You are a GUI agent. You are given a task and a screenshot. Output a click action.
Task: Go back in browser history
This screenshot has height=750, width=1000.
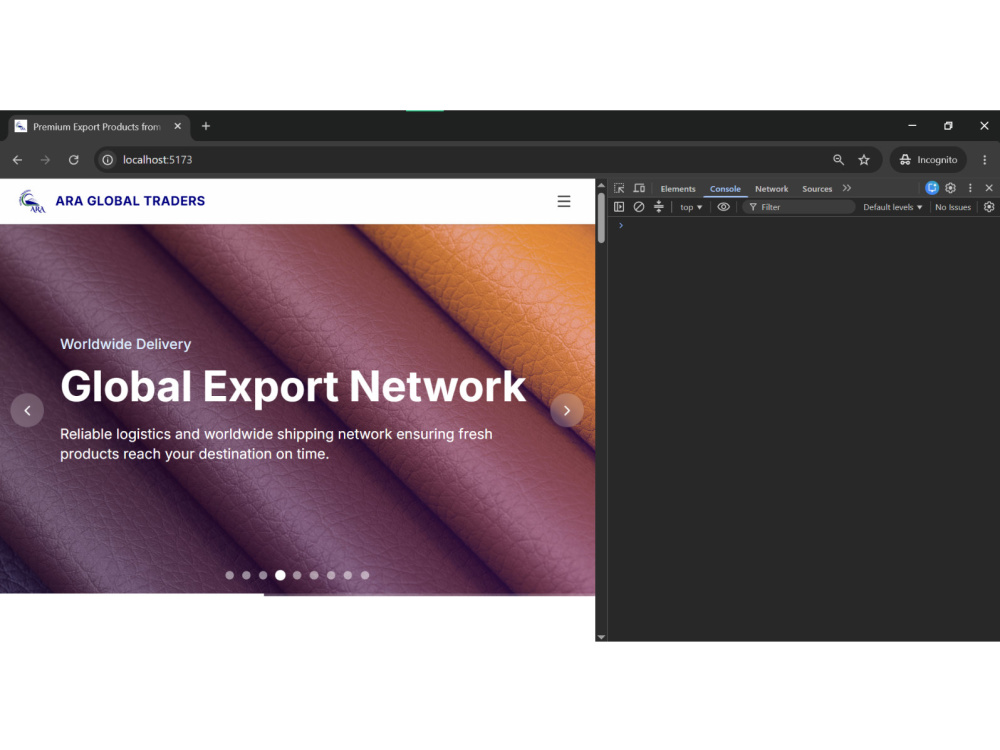[17, 160]
